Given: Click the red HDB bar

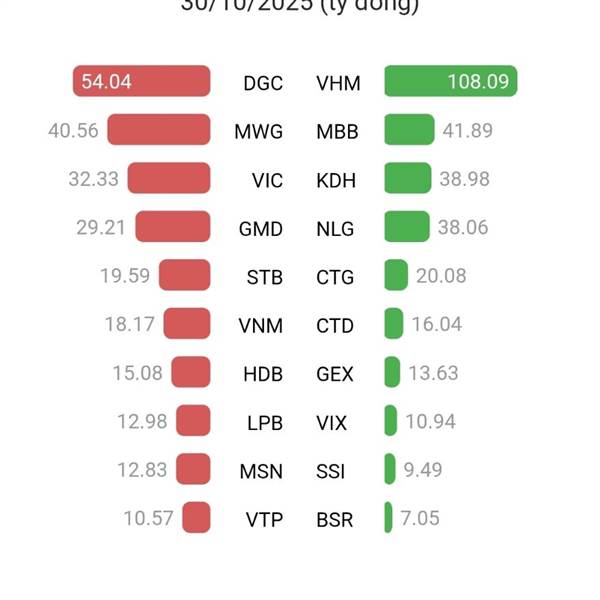Looking at the screenshot, I should coord(190,373).
